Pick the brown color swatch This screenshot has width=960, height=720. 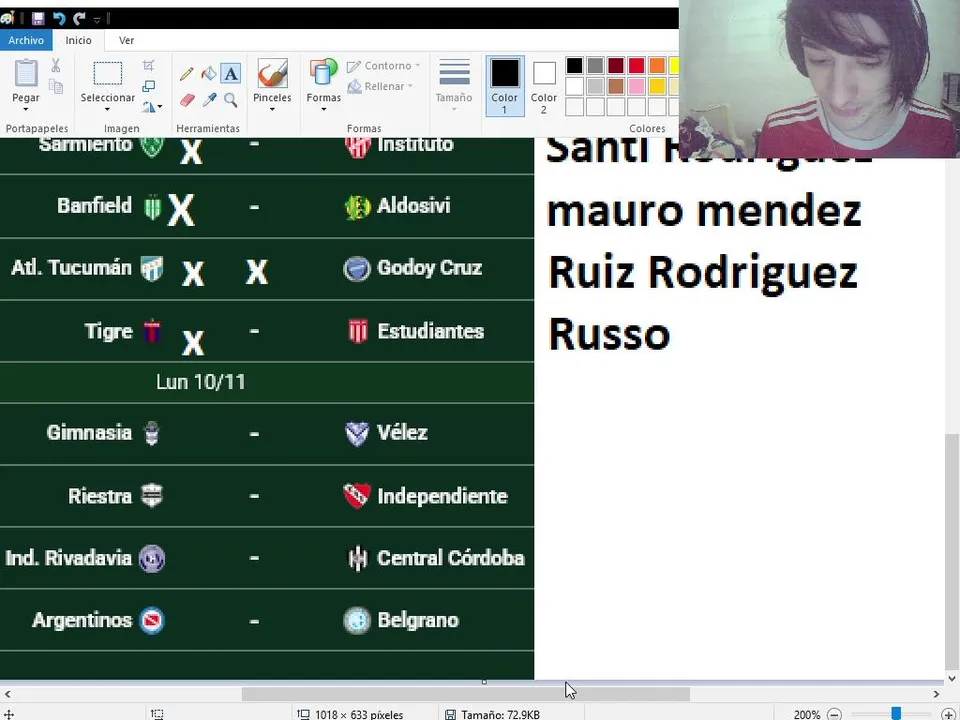click(x=616, y=86)
